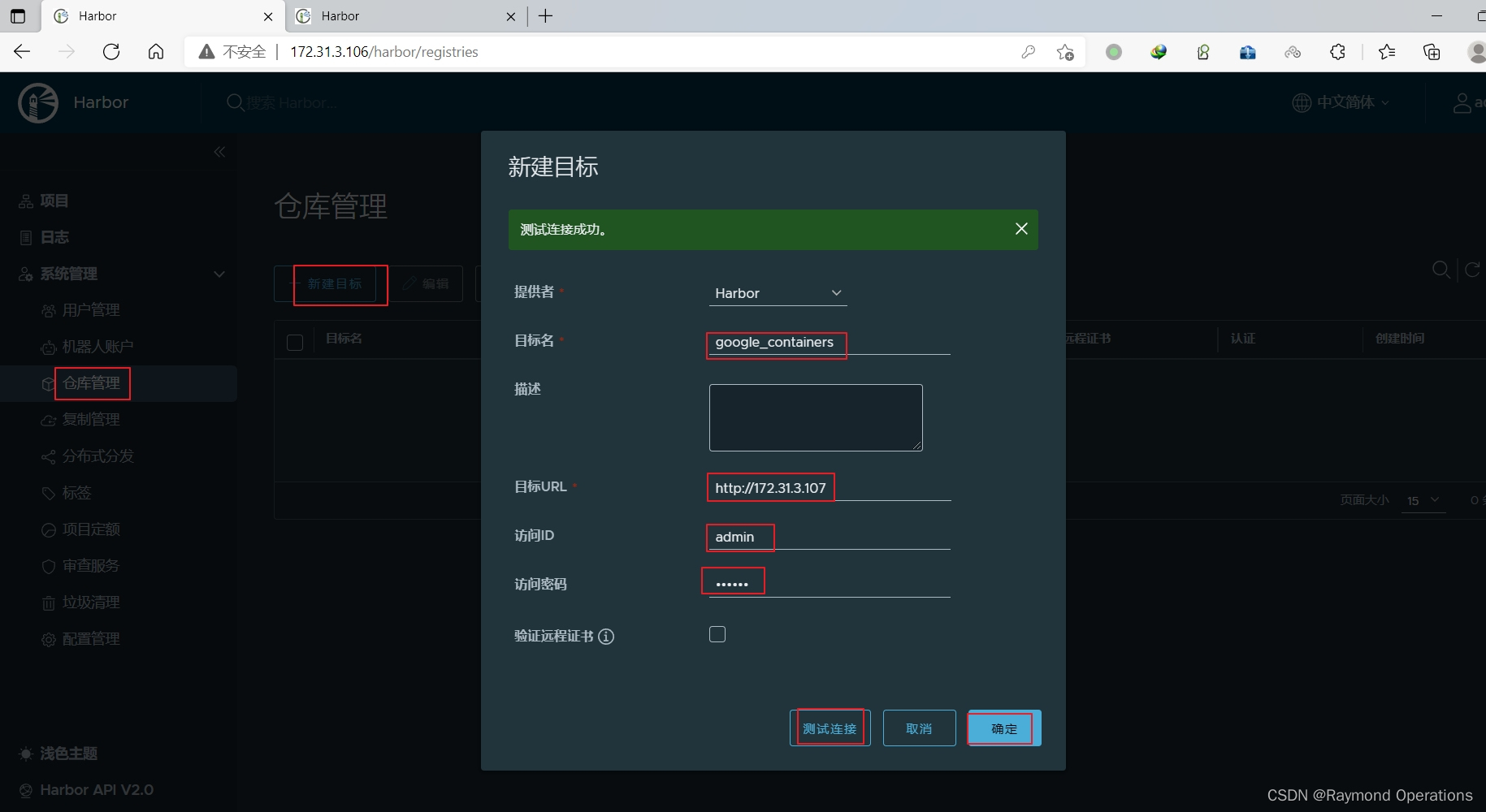Open new browser tab with plus icon
The height and width of the screenshot is (812, 1486).
[x=546, y=16]
